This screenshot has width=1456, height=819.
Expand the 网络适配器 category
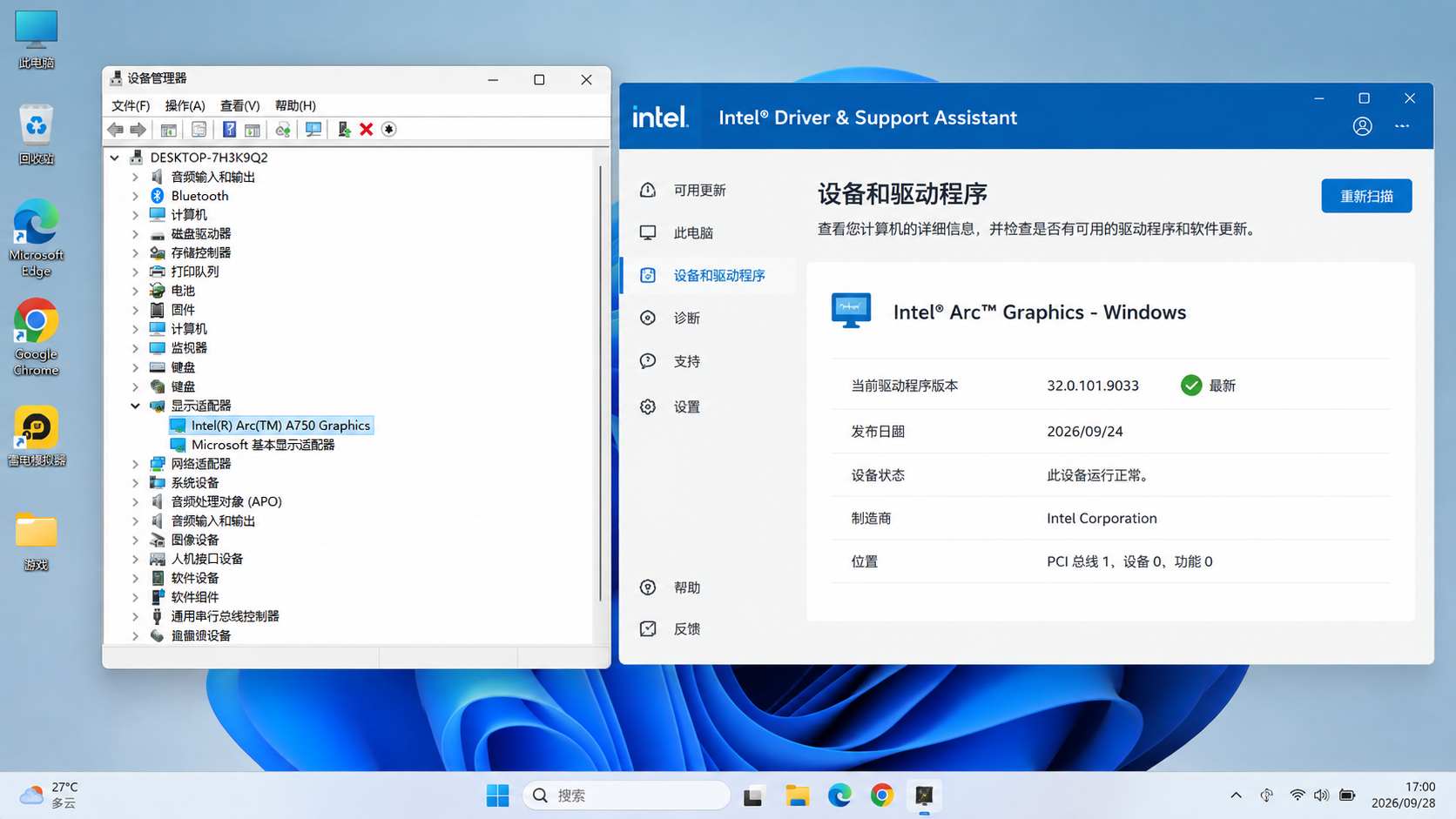(x=135, y=464)
